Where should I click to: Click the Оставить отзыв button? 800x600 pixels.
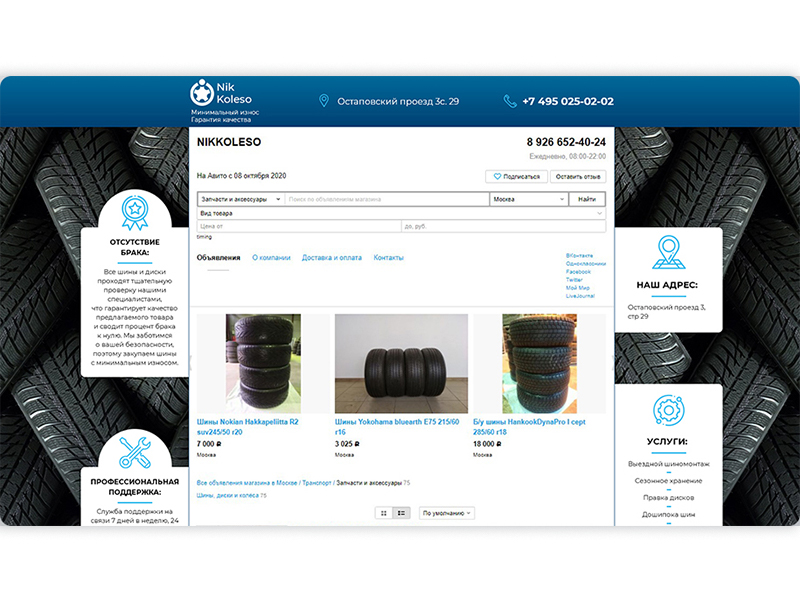[578, 177]
